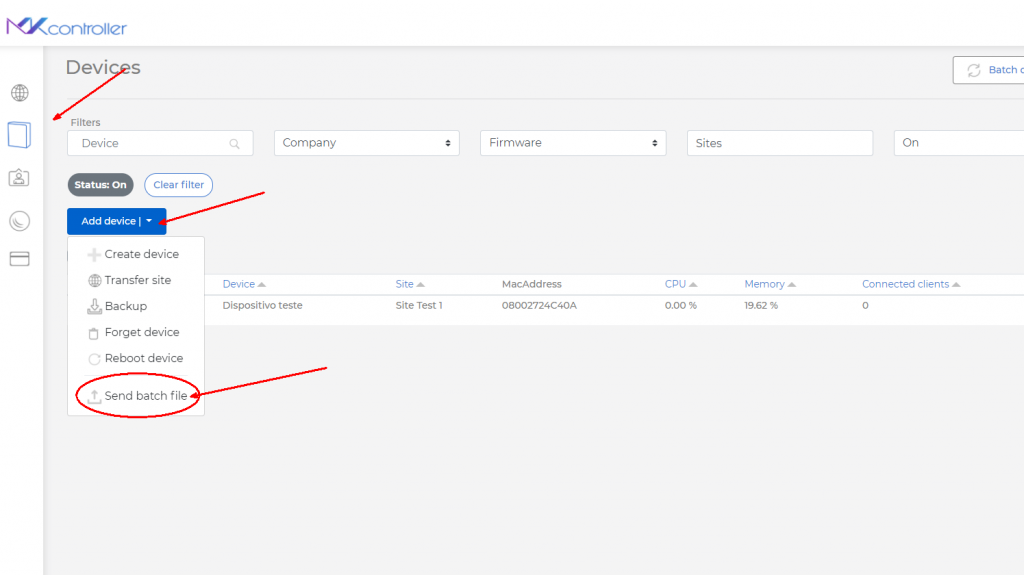Open the gauge icon in the sidebar
The width and height of the screenshot is (1024, 575).
coord(20,221)
